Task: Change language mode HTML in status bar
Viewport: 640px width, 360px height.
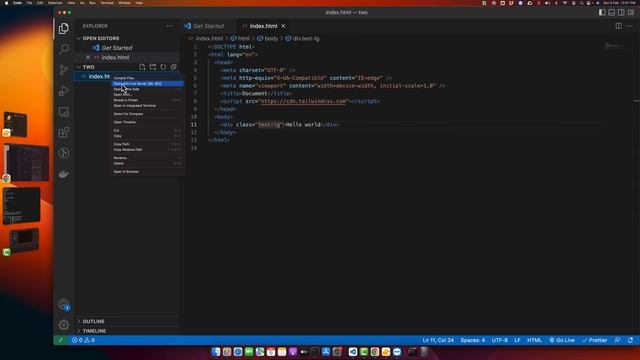Action: pos(534,340)
